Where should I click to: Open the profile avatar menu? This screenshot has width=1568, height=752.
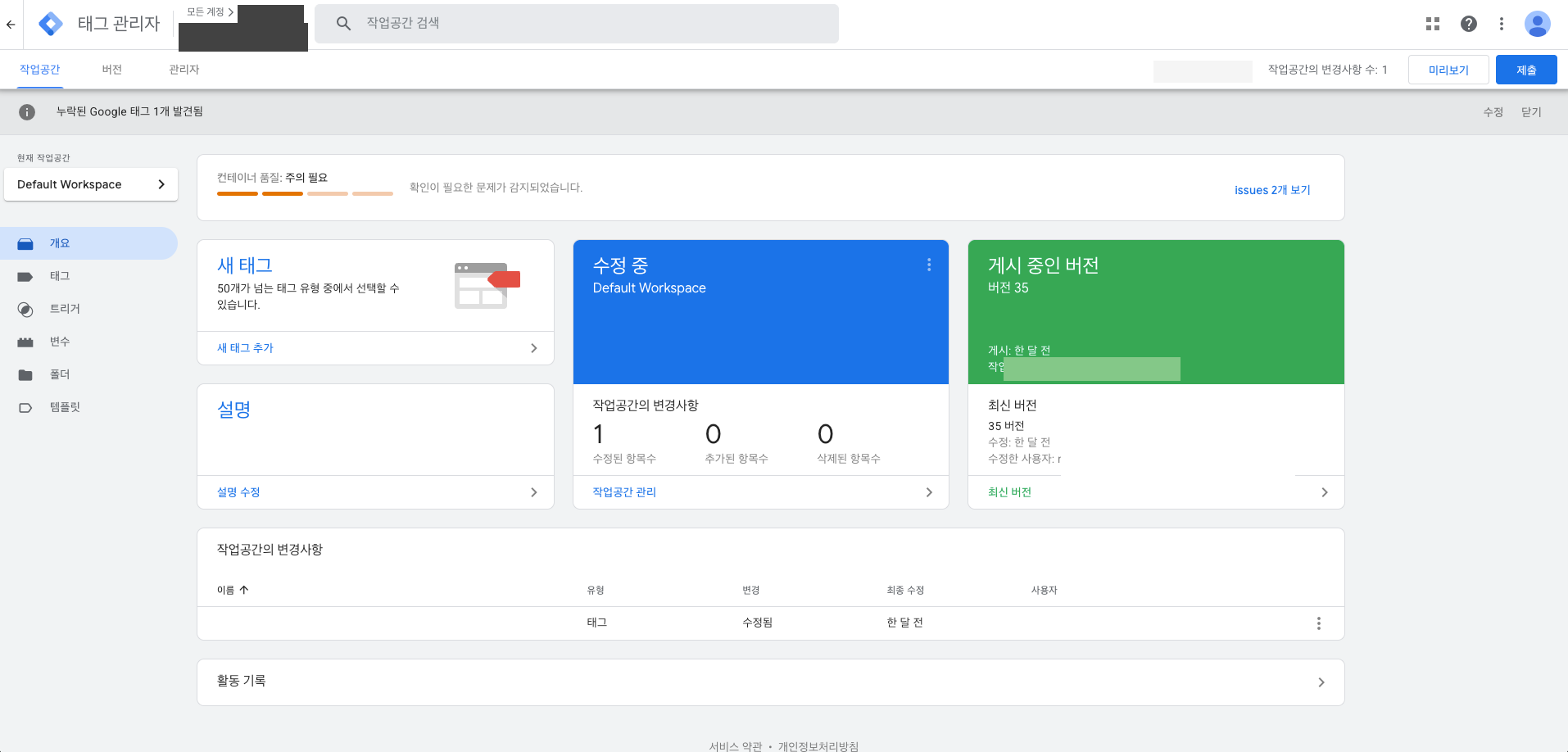pos(1538,24)
